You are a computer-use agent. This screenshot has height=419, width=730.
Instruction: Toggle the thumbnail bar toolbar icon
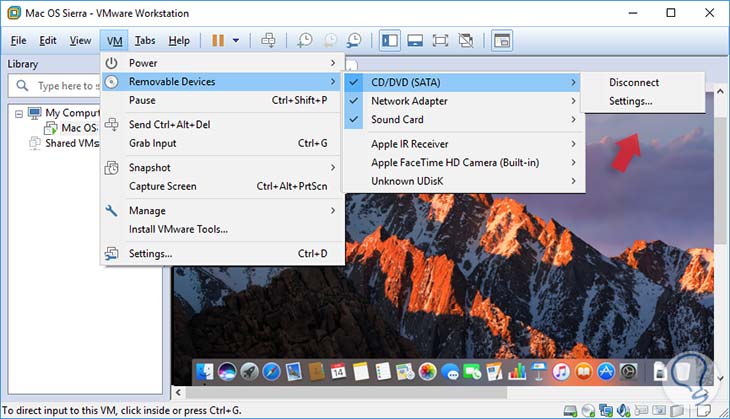[415, 41]
